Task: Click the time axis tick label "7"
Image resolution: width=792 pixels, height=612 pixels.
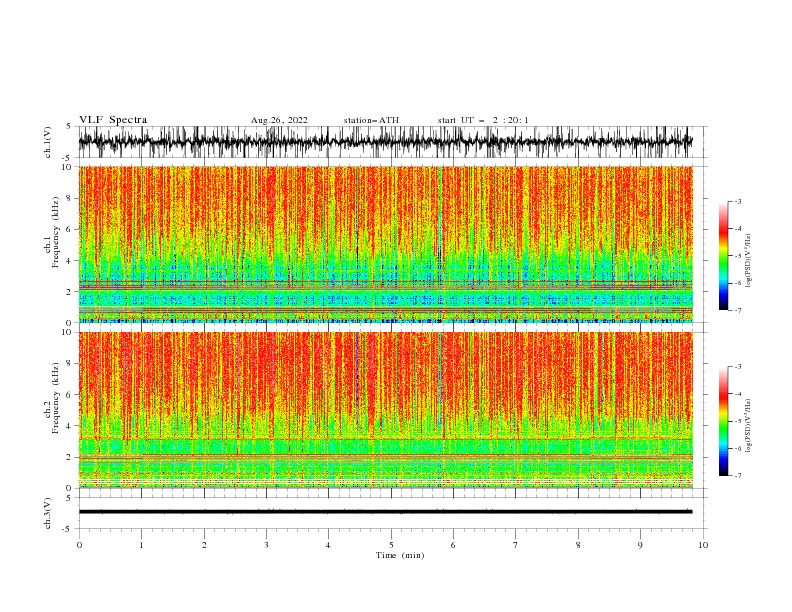Action: (516, 545)
